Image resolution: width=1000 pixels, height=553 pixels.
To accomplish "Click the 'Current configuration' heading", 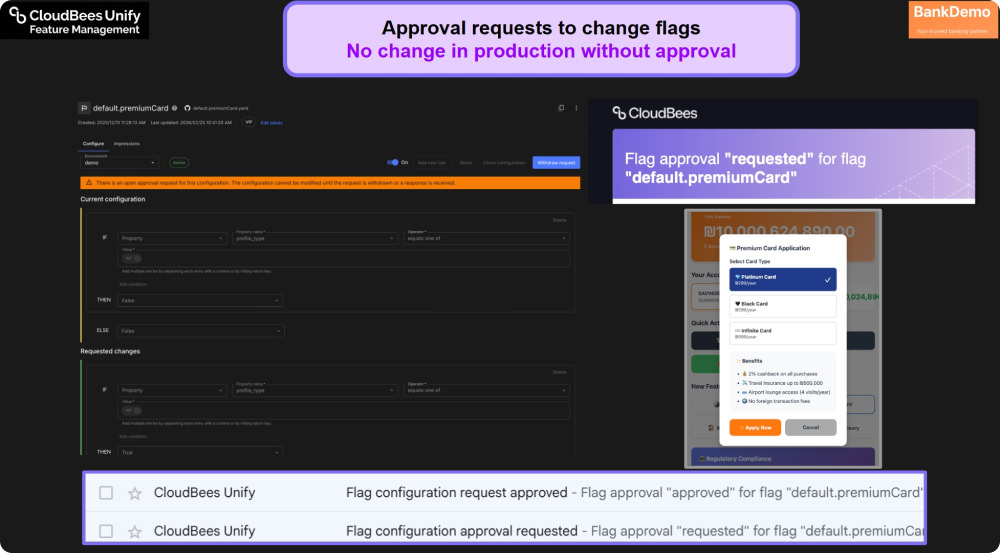I will pos(113,199).
